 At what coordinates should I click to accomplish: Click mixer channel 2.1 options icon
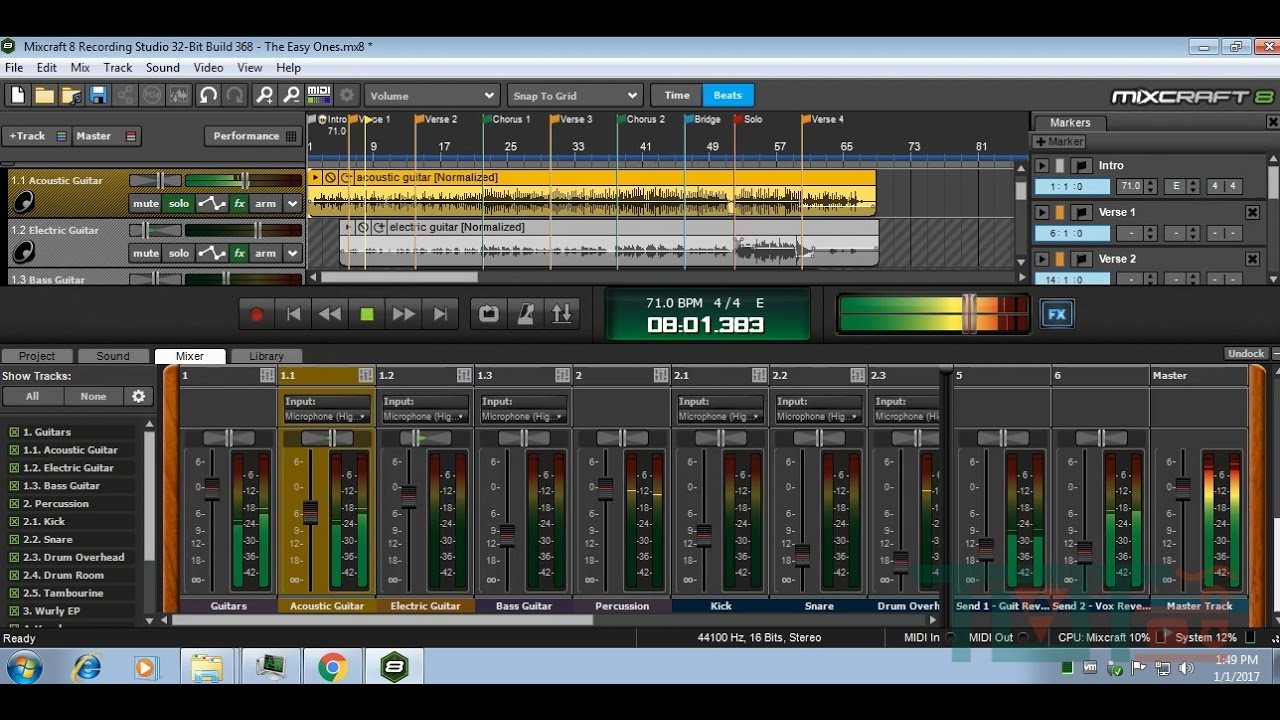coord(758,376)
